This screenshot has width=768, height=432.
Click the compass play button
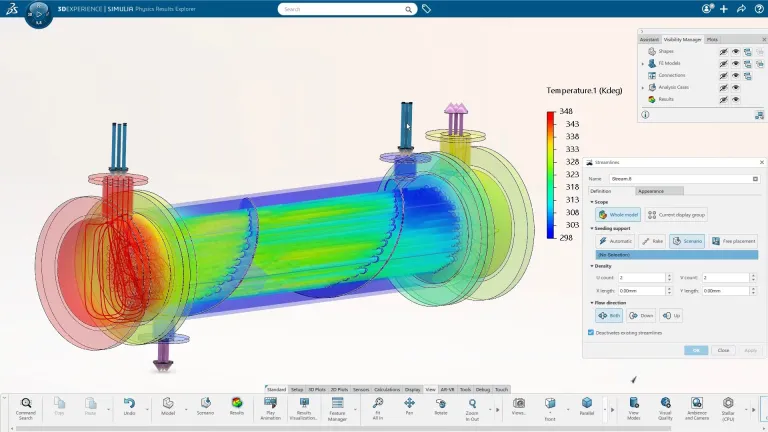point(39,14)
